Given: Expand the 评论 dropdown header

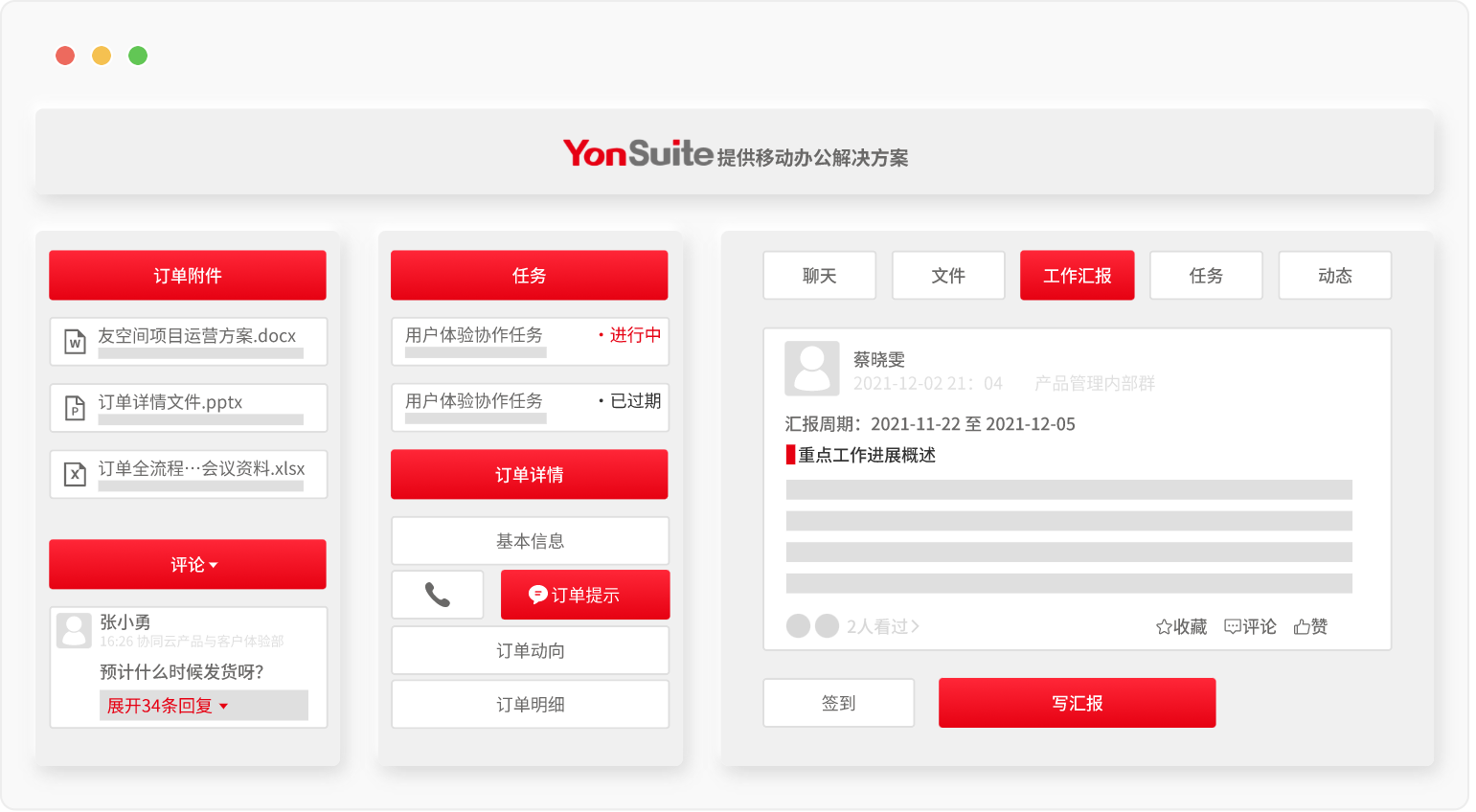Looking at the screenshot, I should (188, 565).
